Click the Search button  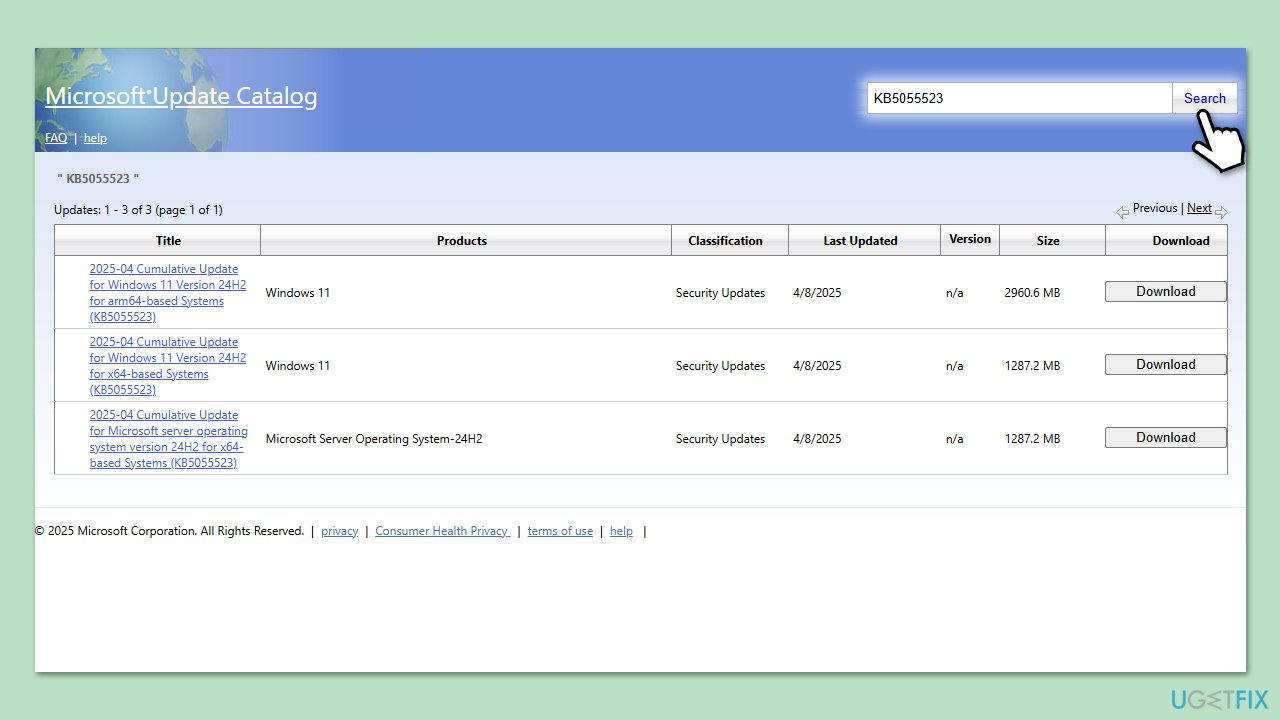click(x=1204, y=98)
